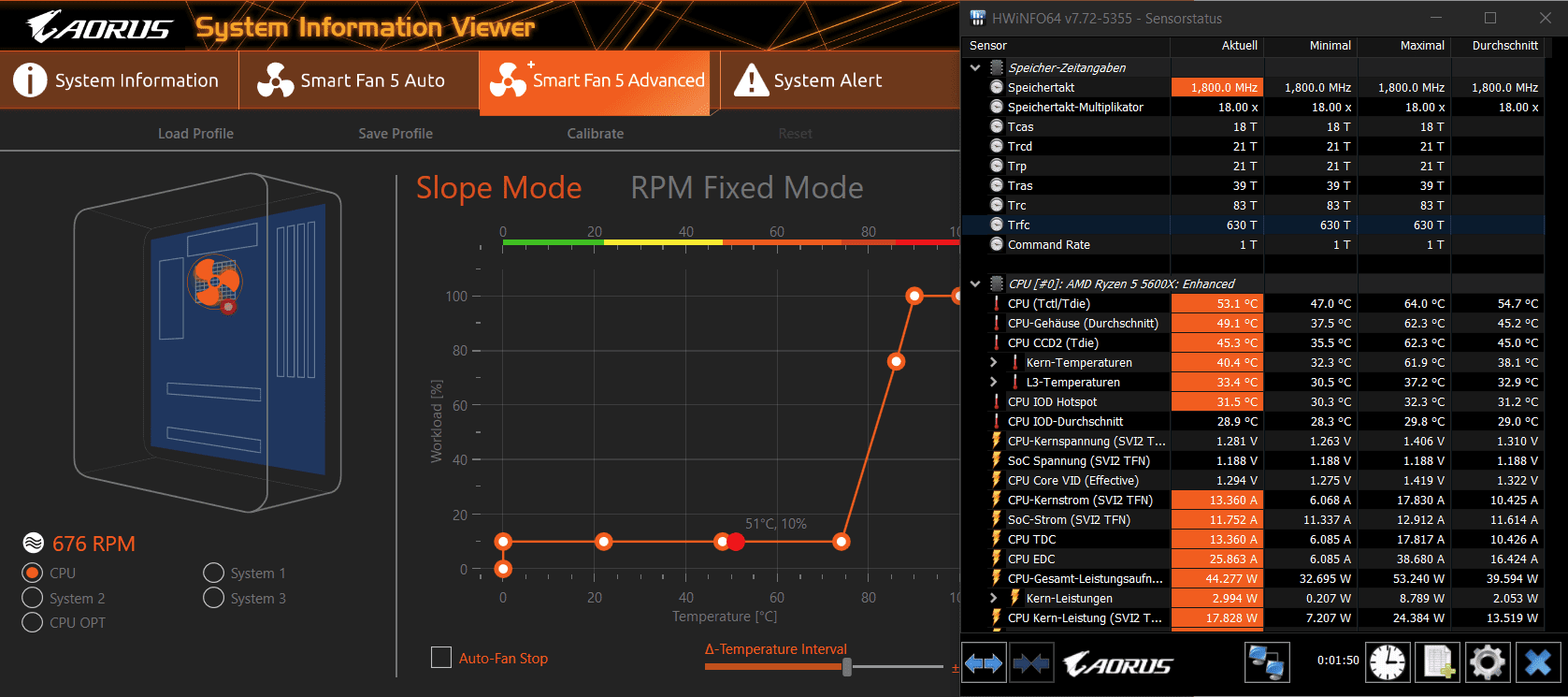Image resolution: width=1568 pixels, height=697 pixels.
Task: Switch to the System Information tab
Action: (119, 80)
